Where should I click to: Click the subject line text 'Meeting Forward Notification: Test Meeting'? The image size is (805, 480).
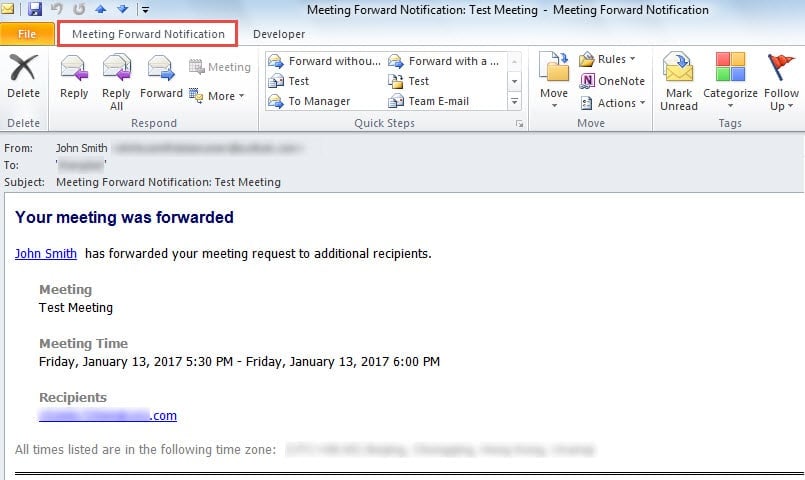pos(168,182)
